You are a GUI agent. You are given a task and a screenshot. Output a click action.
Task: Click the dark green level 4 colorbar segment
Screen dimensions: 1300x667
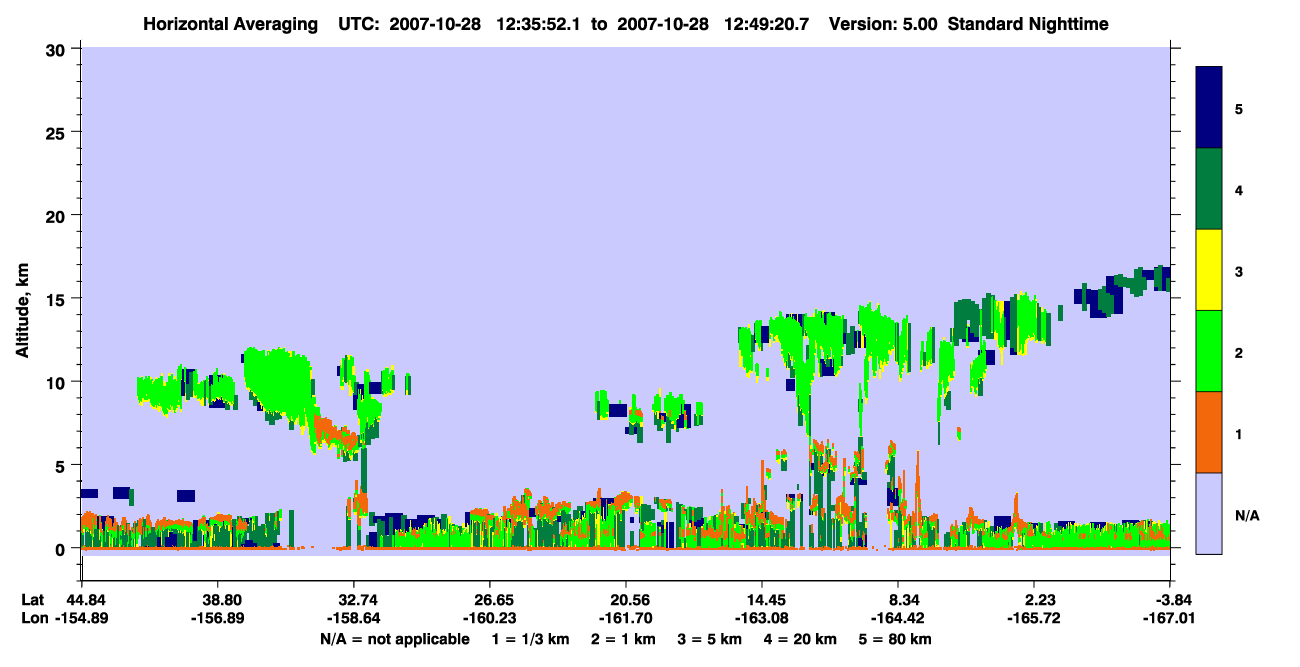(x=1209, y=189)
